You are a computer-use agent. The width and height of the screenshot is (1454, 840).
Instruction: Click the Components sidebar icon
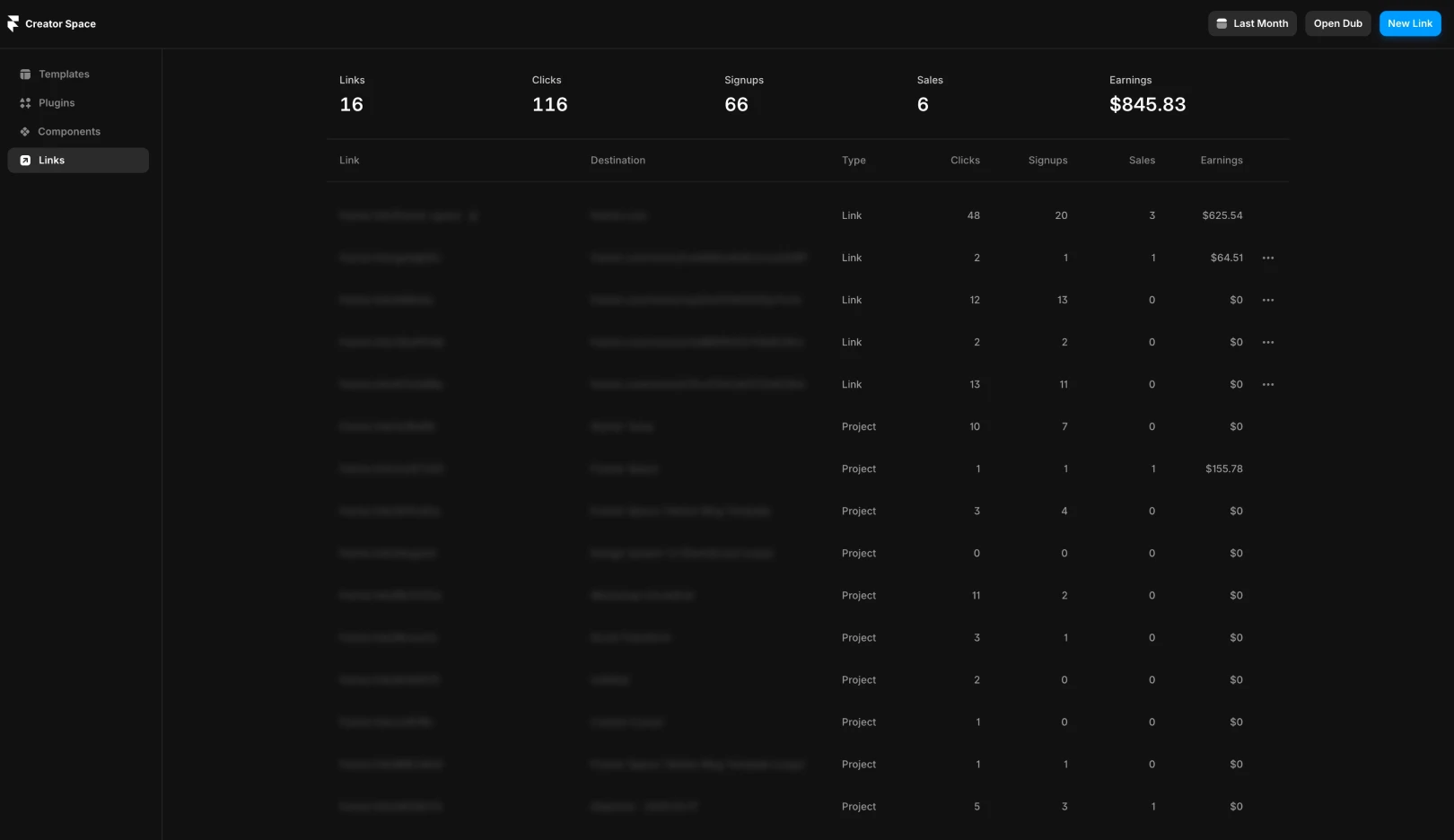tap(25, 132)
